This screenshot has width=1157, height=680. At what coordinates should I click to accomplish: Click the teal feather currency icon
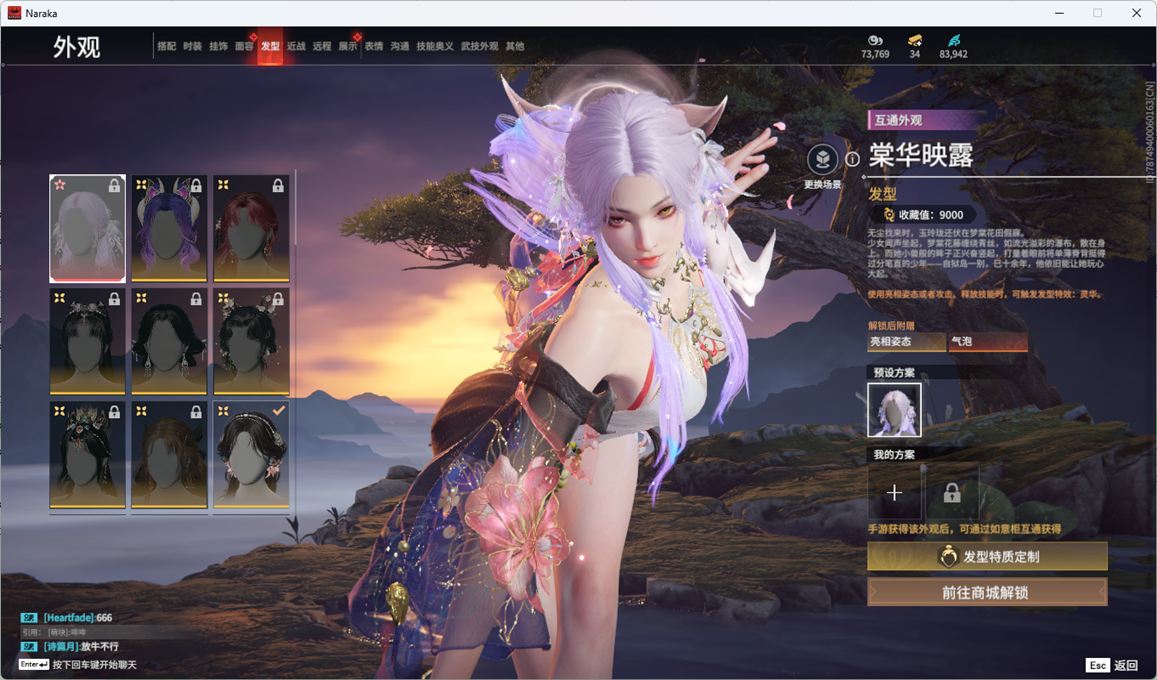(x=953, y=40)
